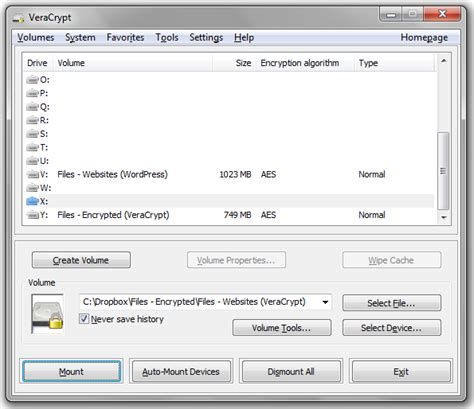Click the drive list scroll down arrow
The width and height of the screenshot is (474, 409).
(x=443, y=217)
